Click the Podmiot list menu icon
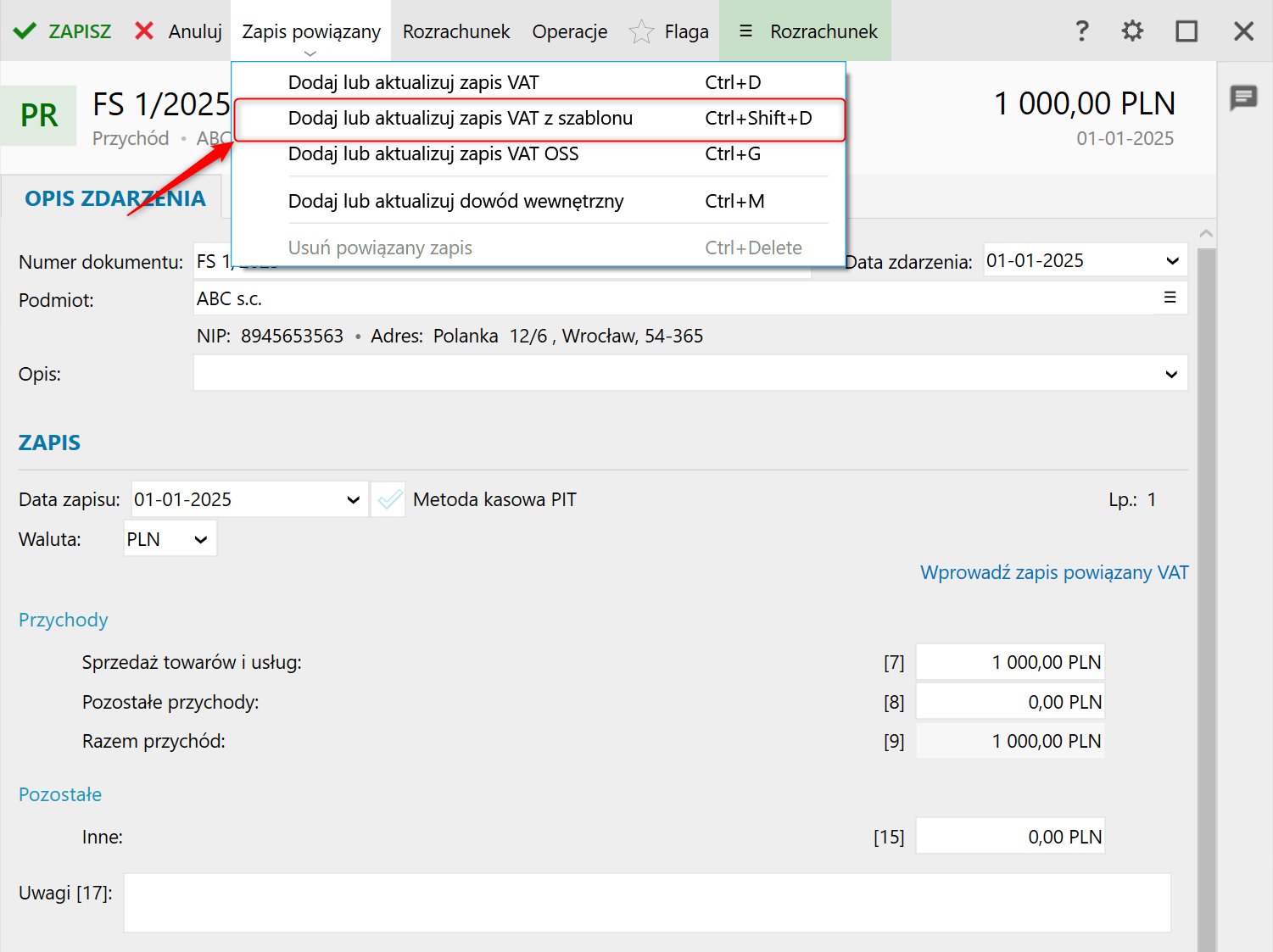Screen dimensions: 1273x952 coord(1170,298)
